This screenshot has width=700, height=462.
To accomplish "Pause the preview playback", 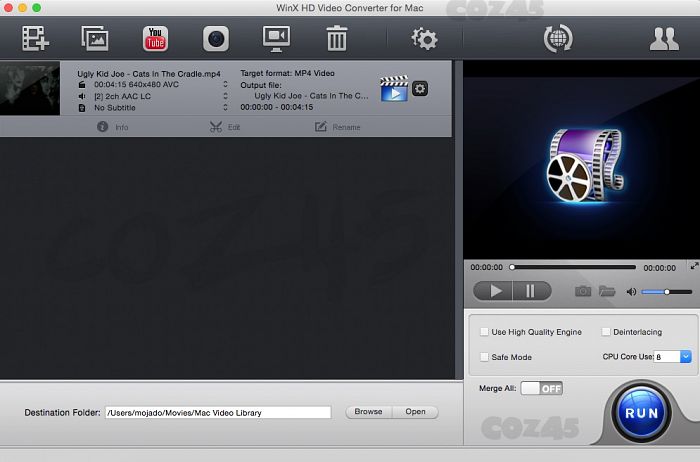I will (x=532, y=291).
